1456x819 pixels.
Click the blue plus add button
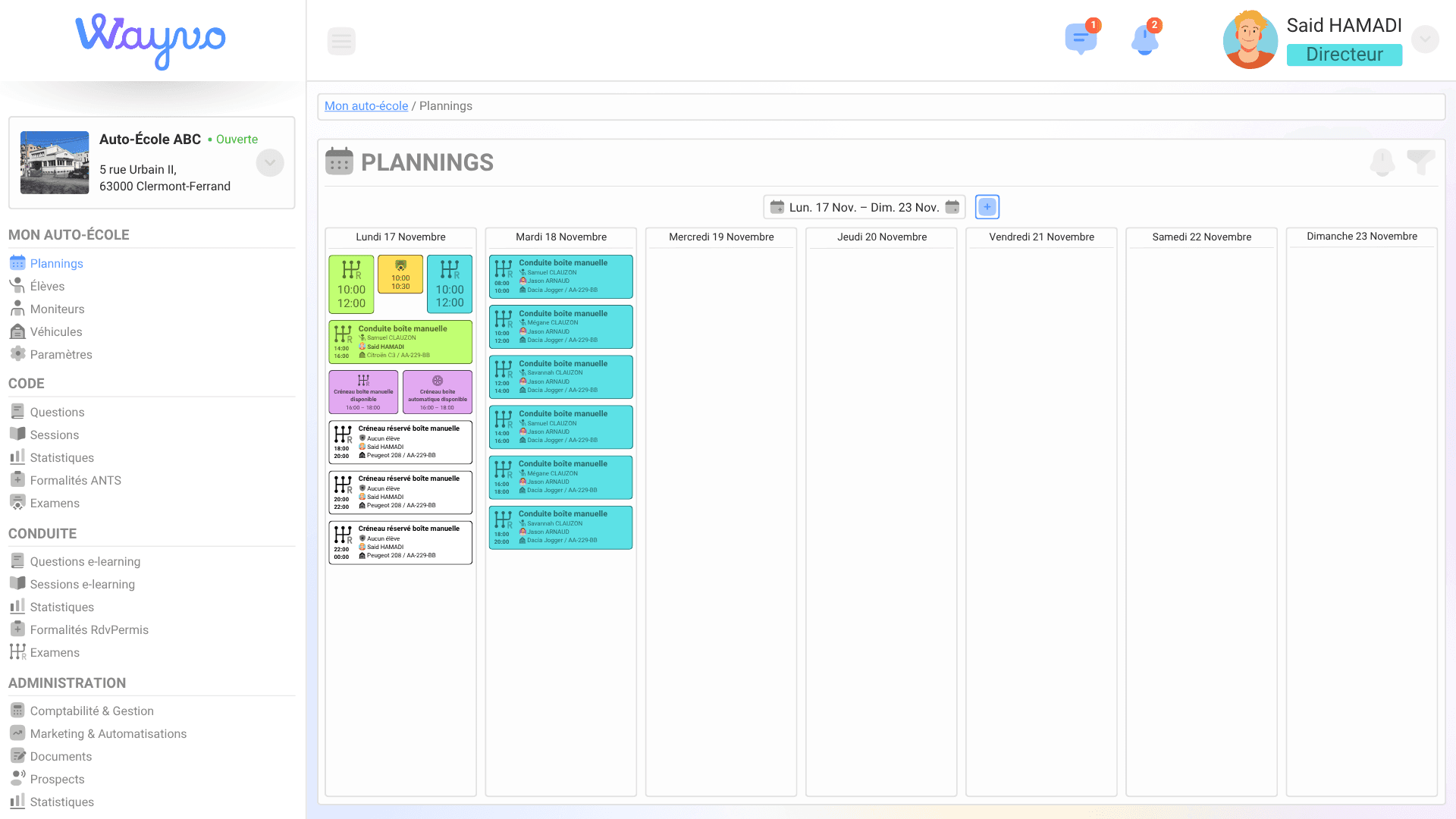[987, 207]
